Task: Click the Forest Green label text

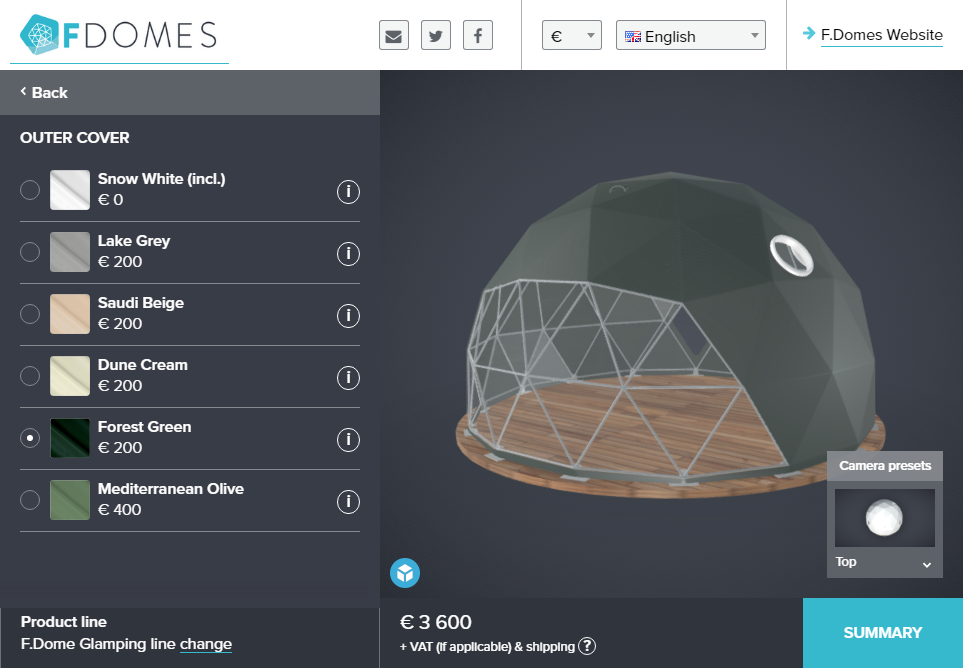Action: (x=144, y=427)
